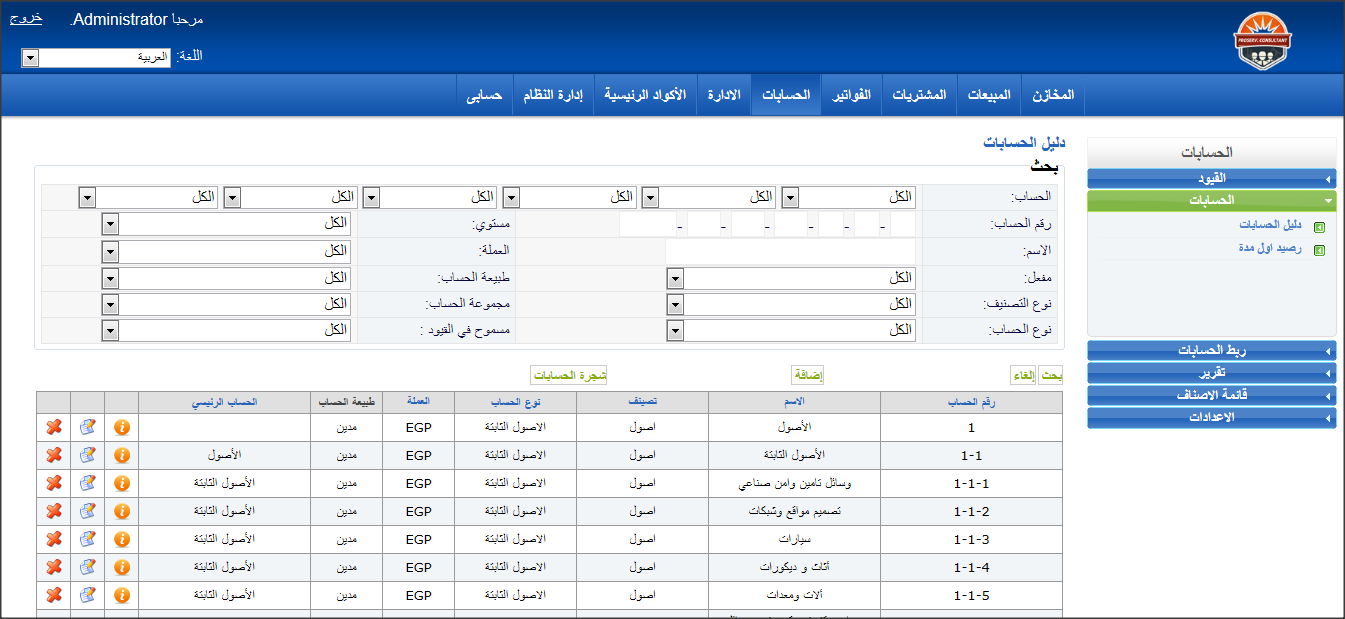Click the الاسم text input field
Screen dimensions: 1345x619
(790, 251)
